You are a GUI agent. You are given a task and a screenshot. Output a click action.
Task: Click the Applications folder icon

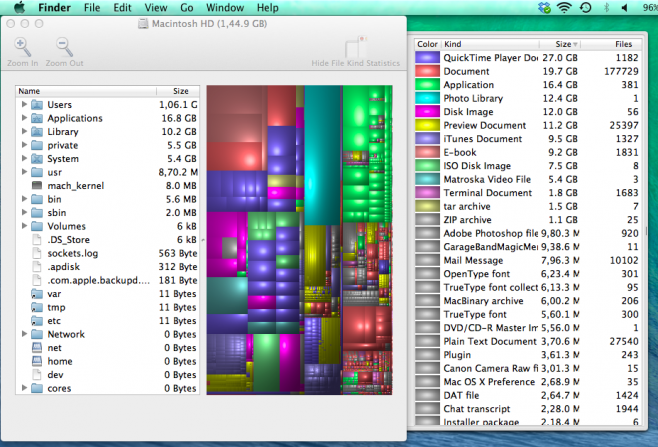pos(37,118)
